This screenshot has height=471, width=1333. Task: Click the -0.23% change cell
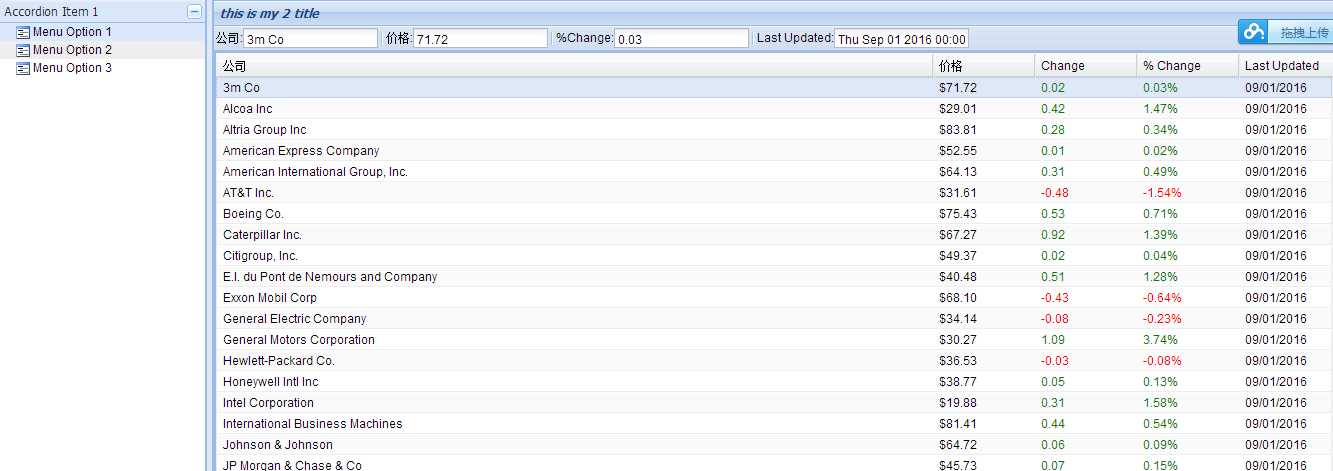point(1163,319)
